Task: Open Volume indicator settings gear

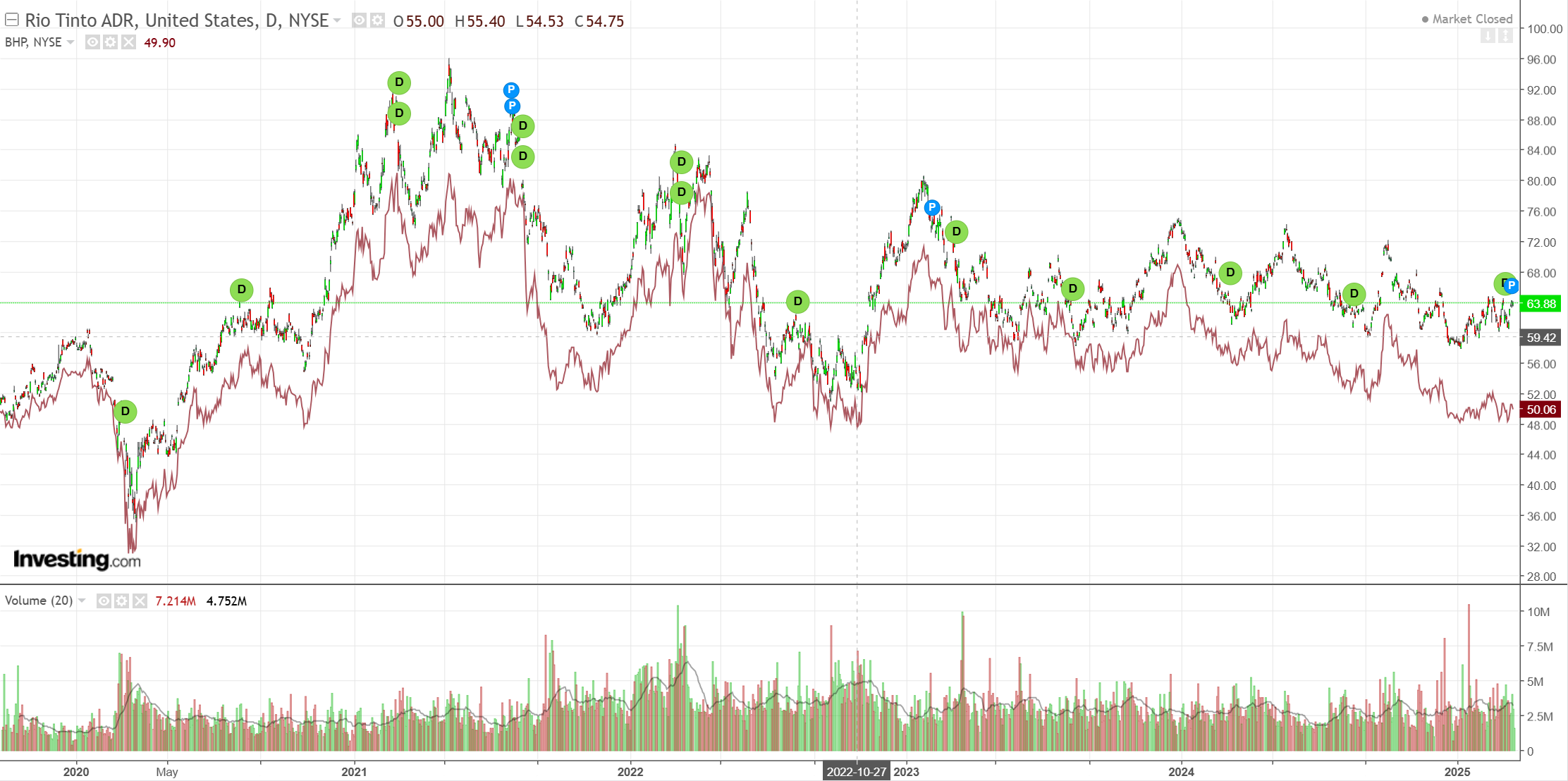Action: [122, 601]
